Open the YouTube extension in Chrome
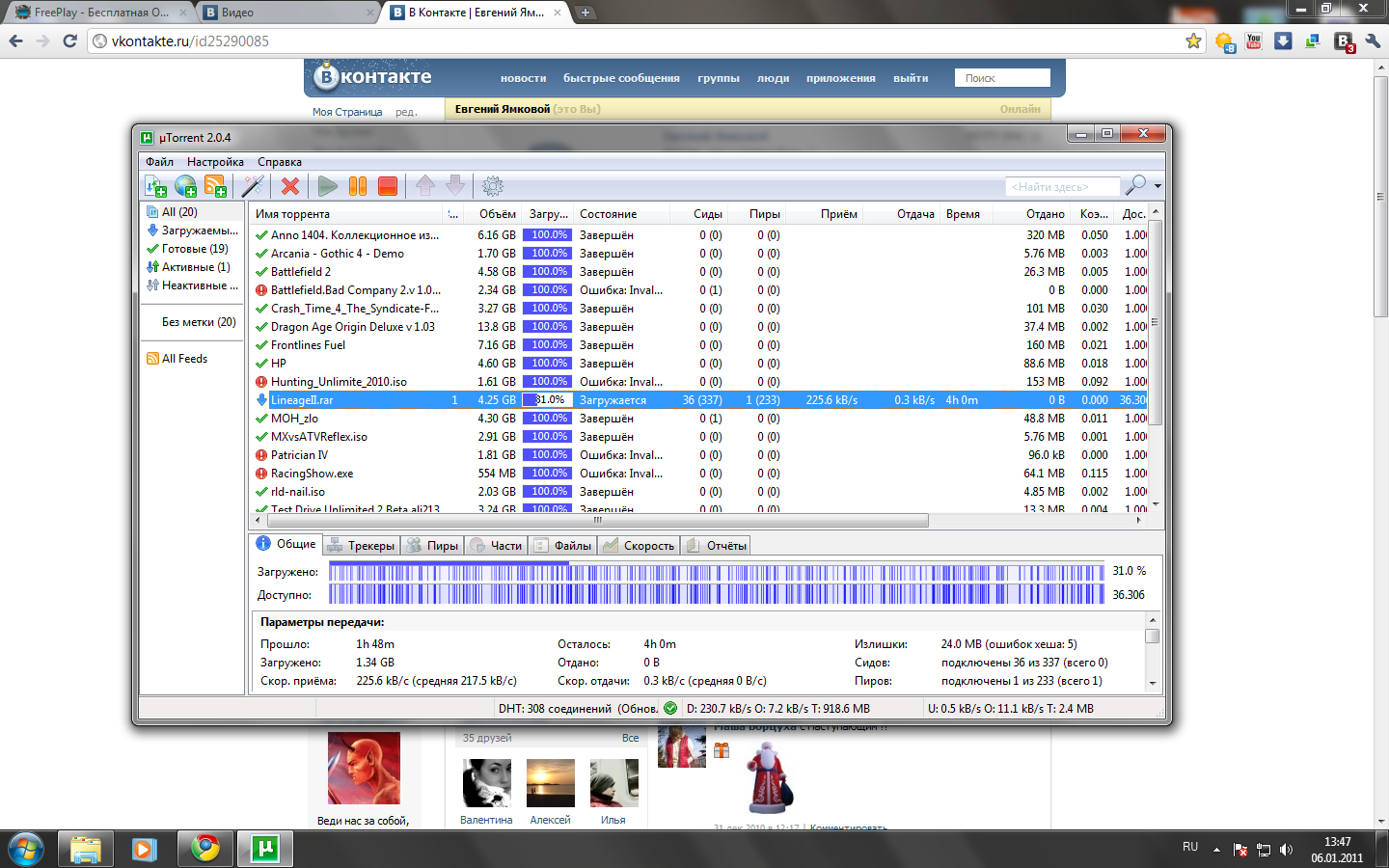Image resolution: width=1389 pixels, height=868 pixels. pos(1254,41)
